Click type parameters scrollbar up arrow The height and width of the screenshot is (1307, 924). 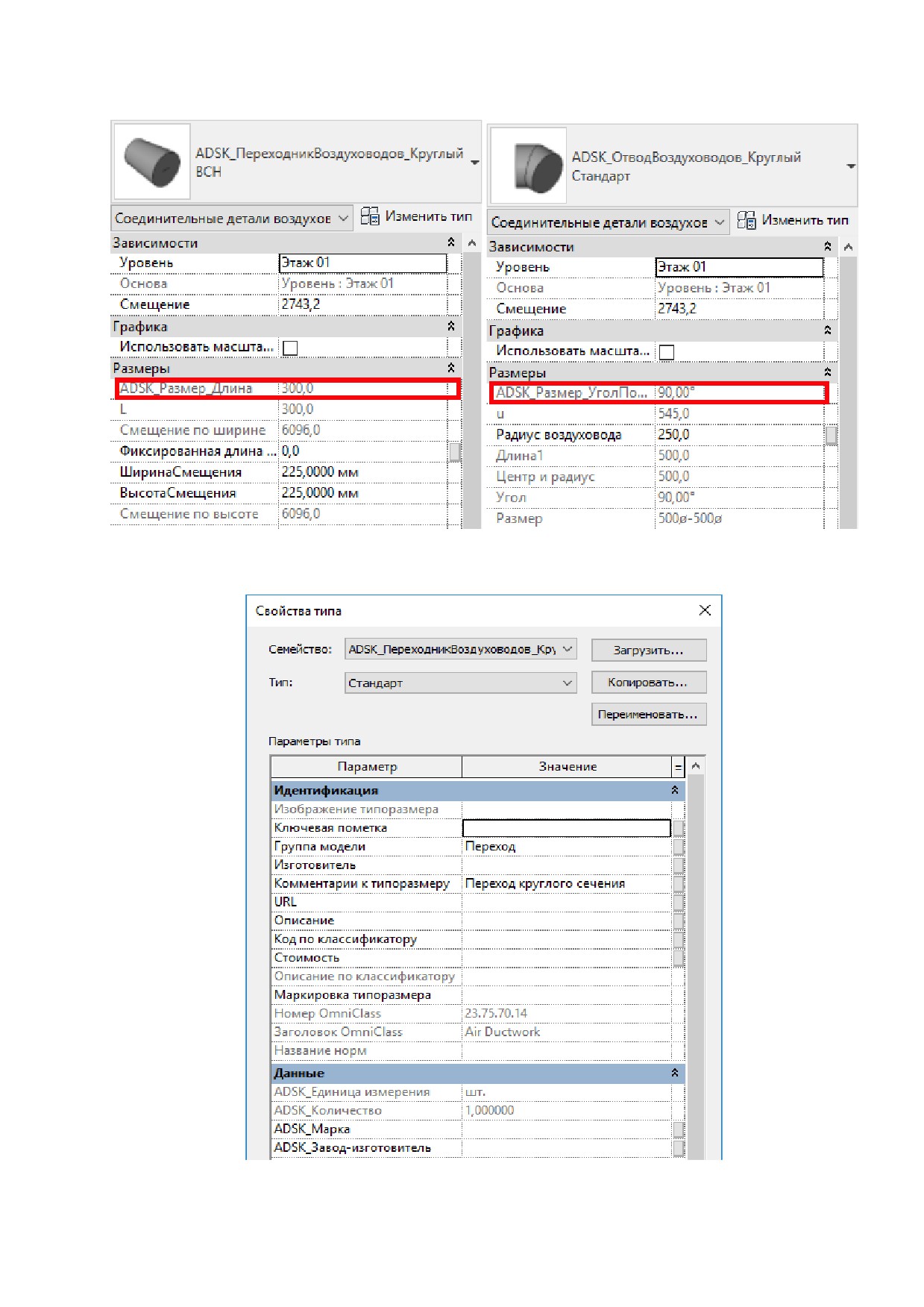695,766
